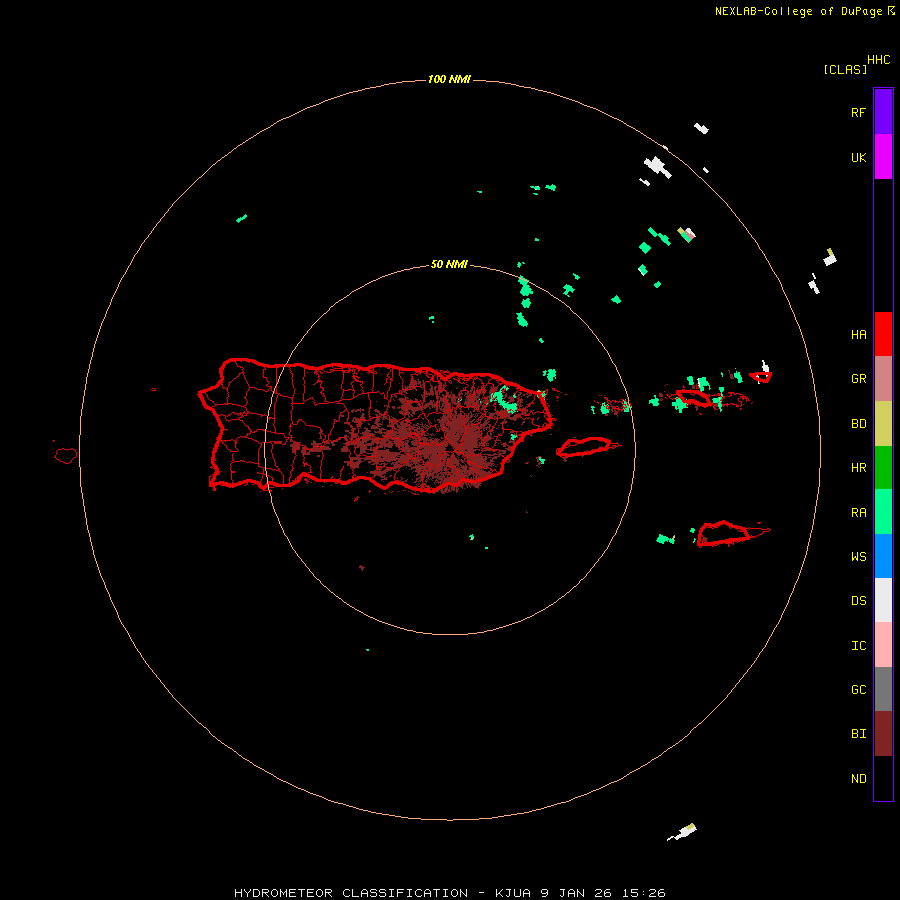Image resolution: width=900 pixels, height=900 pixels.
Task: Click the ND legend label
Action: click(x=858, y=779)
